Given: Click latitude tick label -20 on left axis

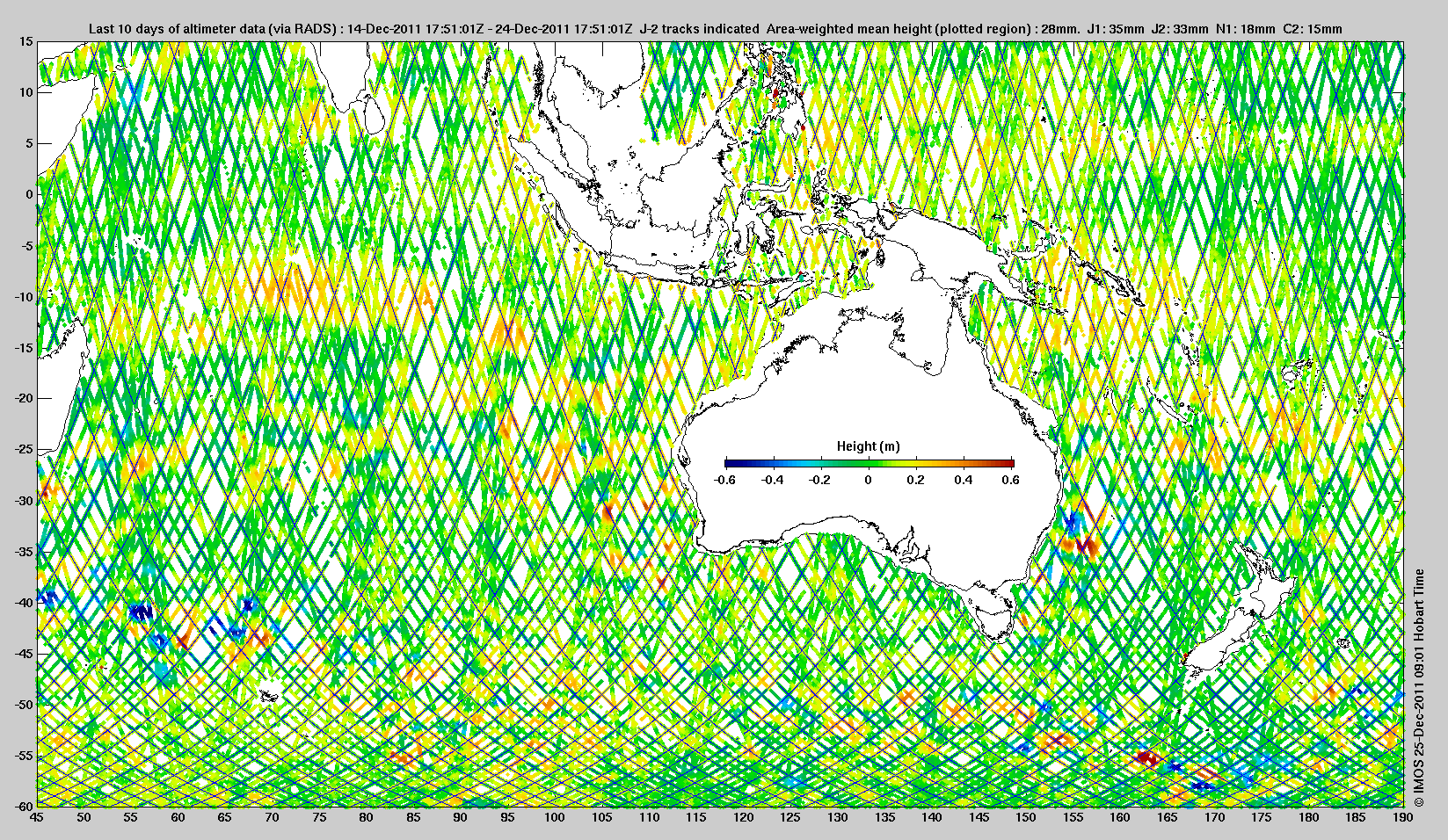Looking at the screenshot, I should tap(23, 399).
